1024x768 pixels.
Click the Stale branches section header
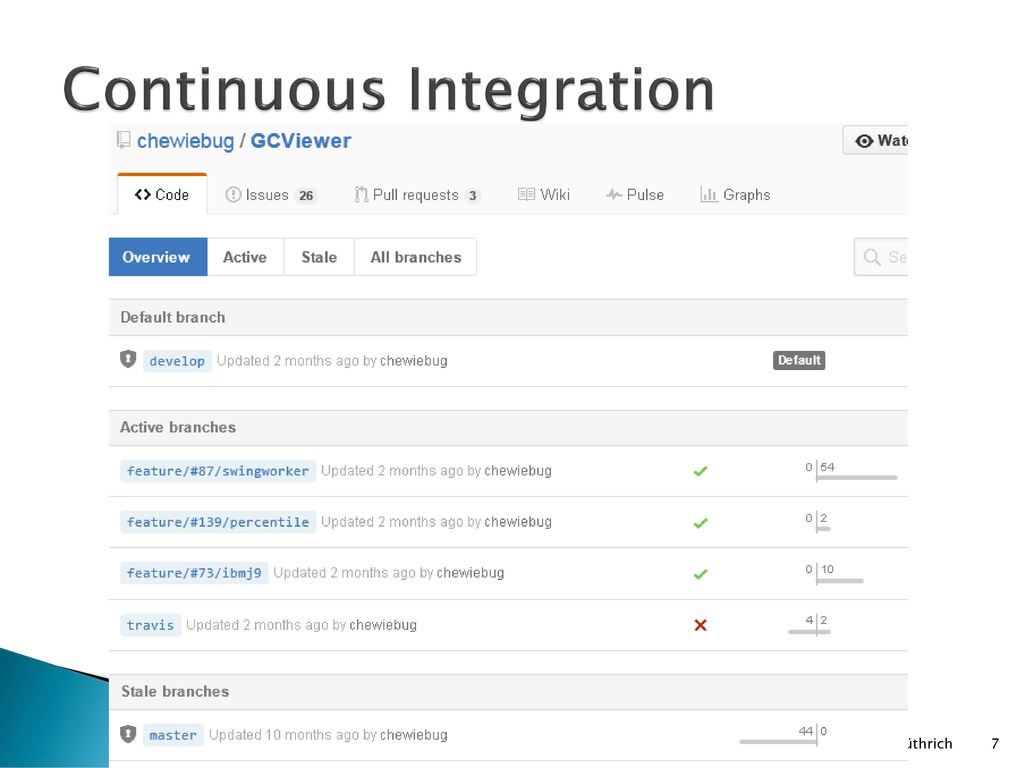click(x=508, y=692)
